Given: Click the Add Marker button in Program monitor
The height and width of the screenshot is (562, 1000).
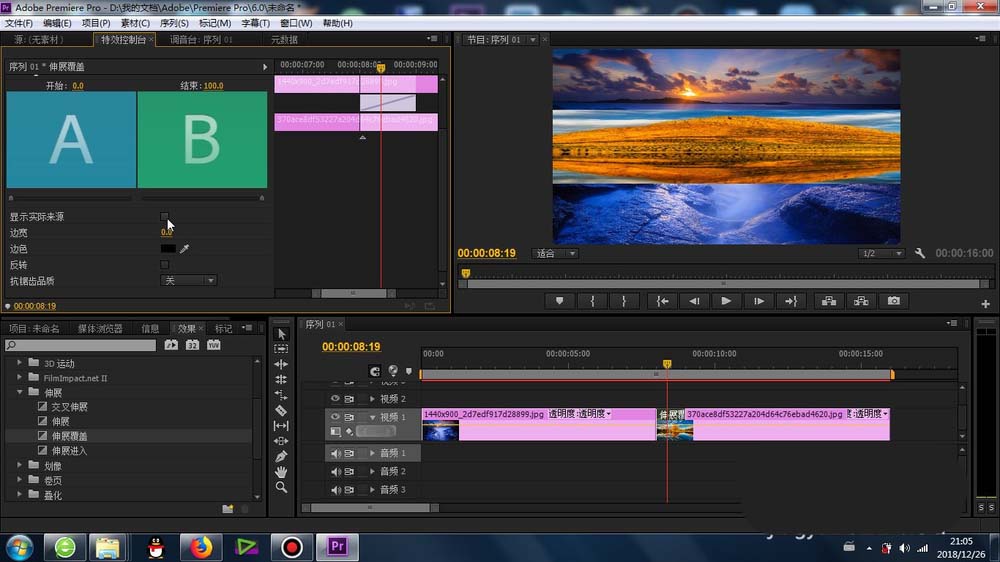Looking at the screenshot, I should [x=559, y=301].
